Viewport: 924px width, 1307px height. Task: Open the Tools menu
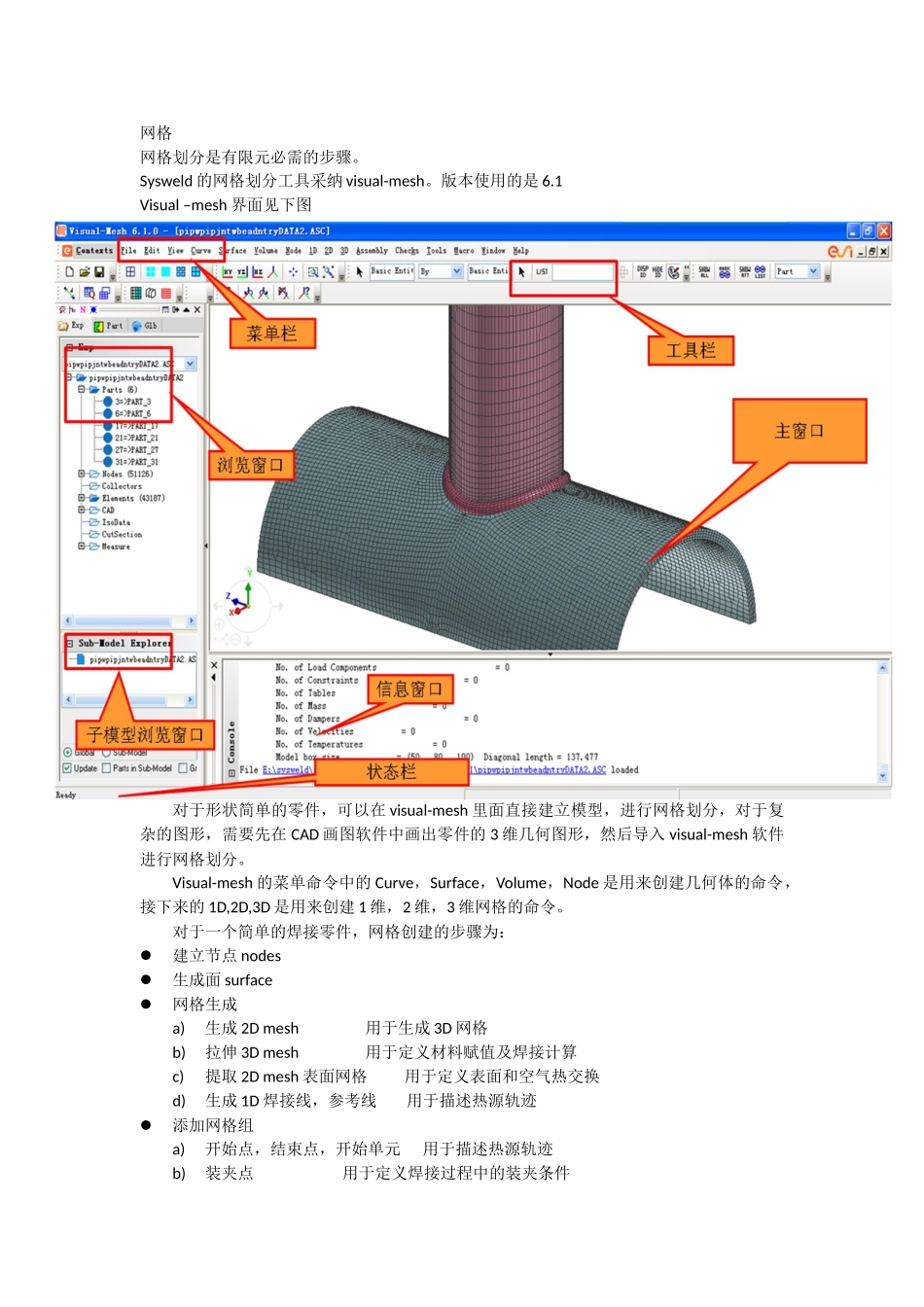437,251
